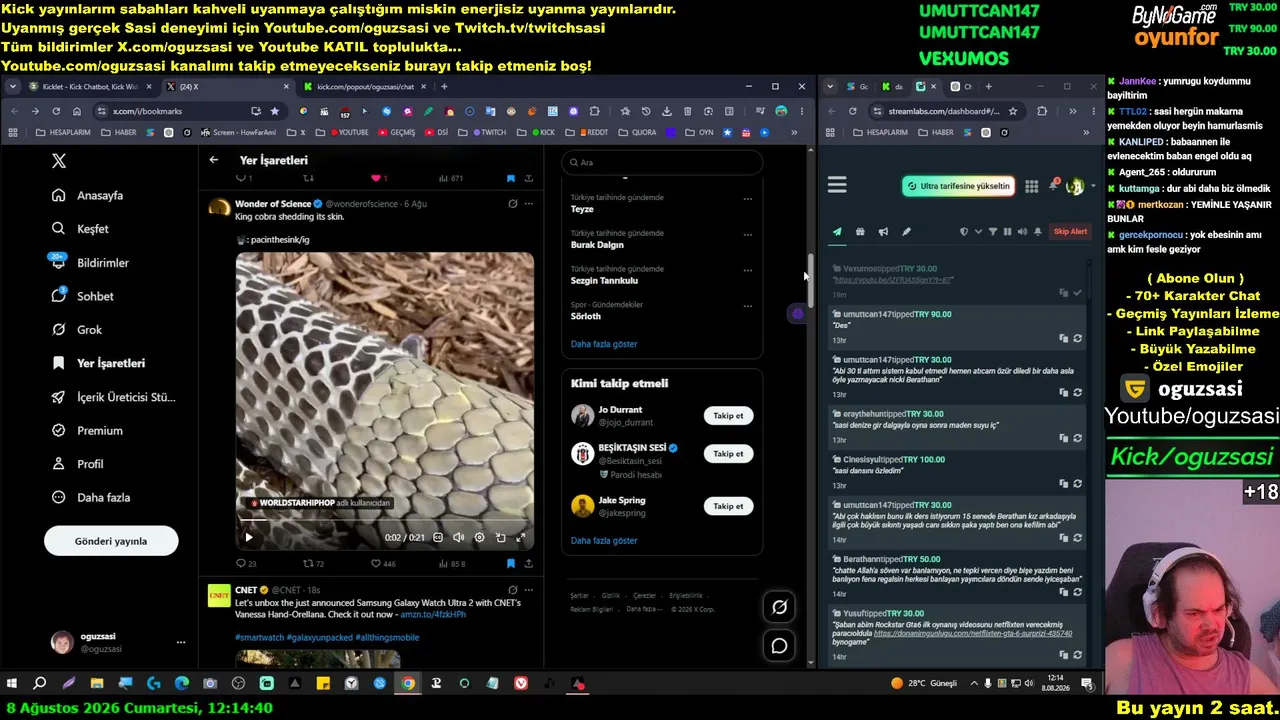Open Streamlabs notifications bell
This screenshot has width=1280, height=720.
click(x=1053, y=185)
